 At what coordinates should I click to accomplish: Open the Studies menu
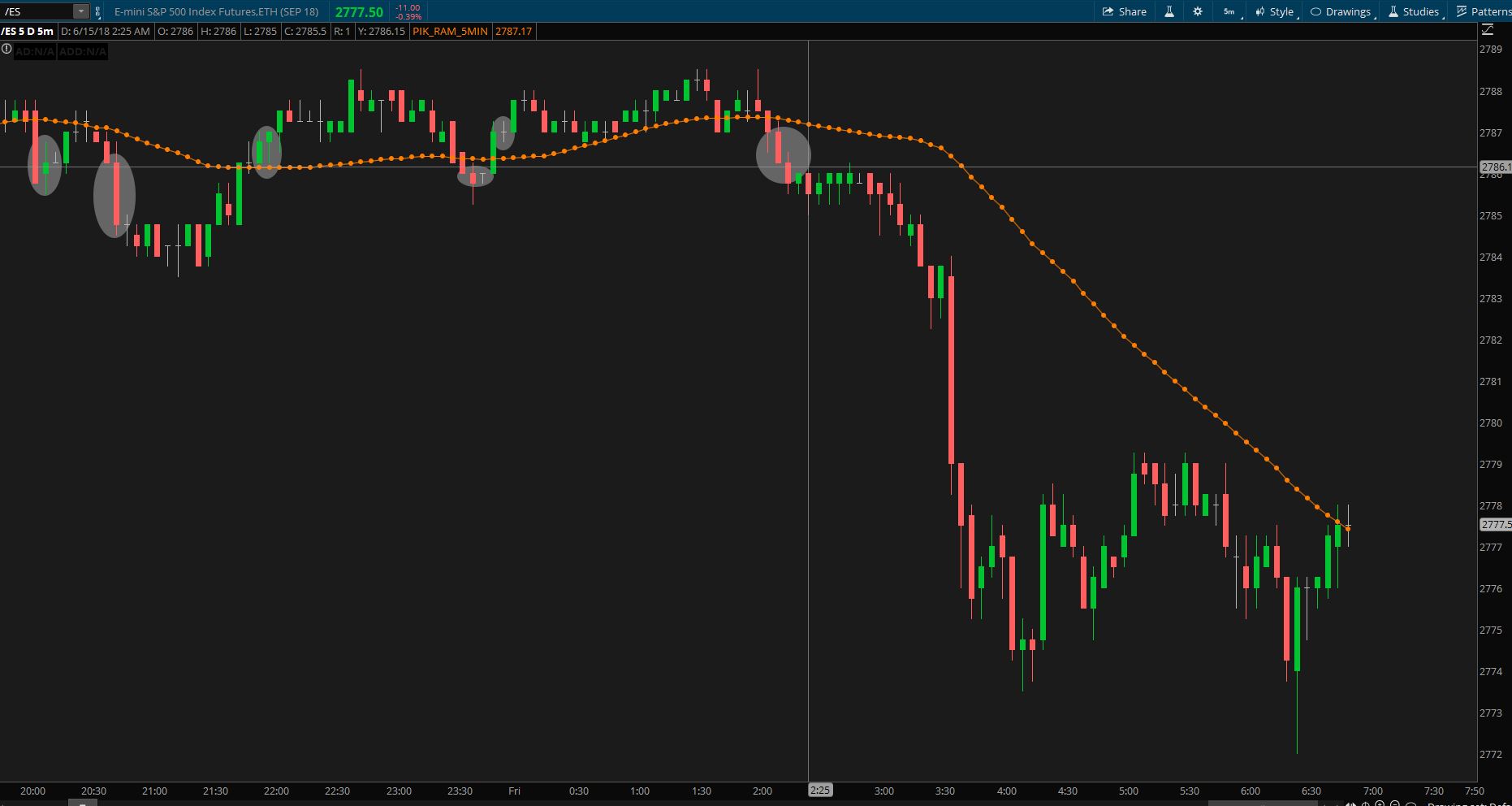click(1415, 11)
